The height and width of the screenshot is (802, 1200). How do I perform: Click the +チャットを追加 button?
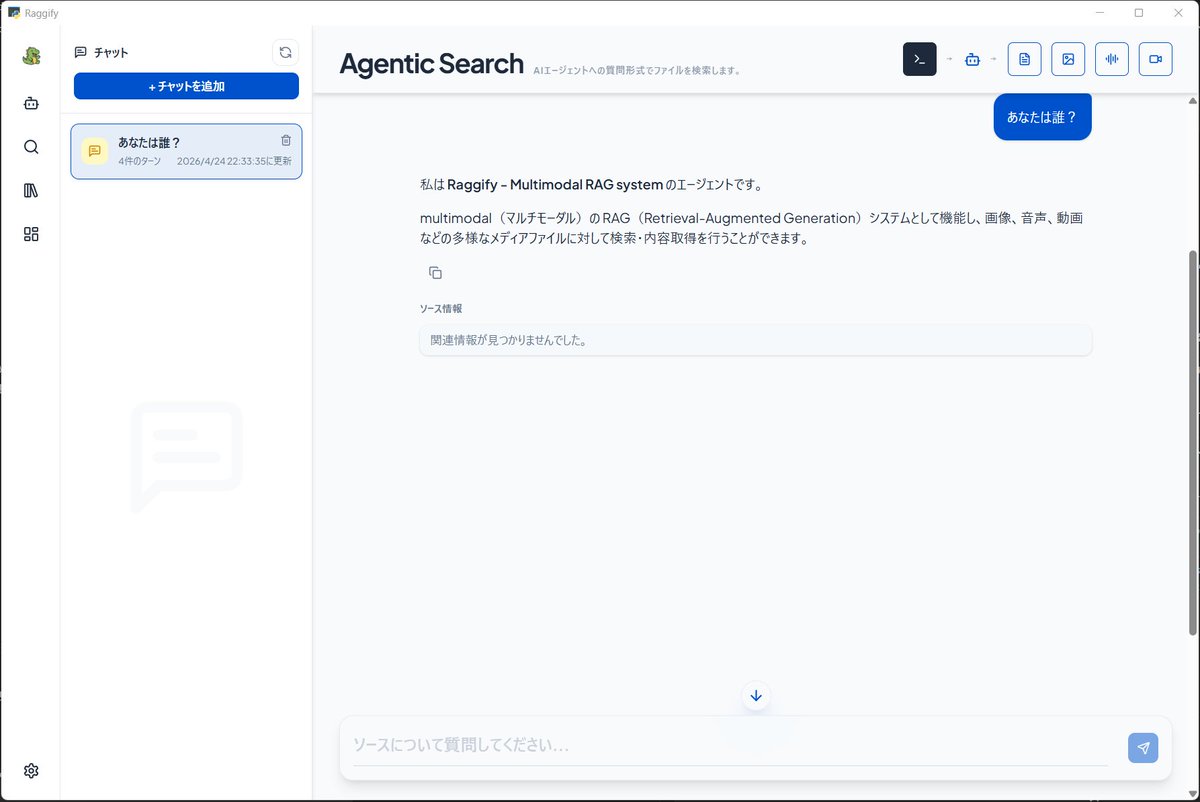pos(186,86)
